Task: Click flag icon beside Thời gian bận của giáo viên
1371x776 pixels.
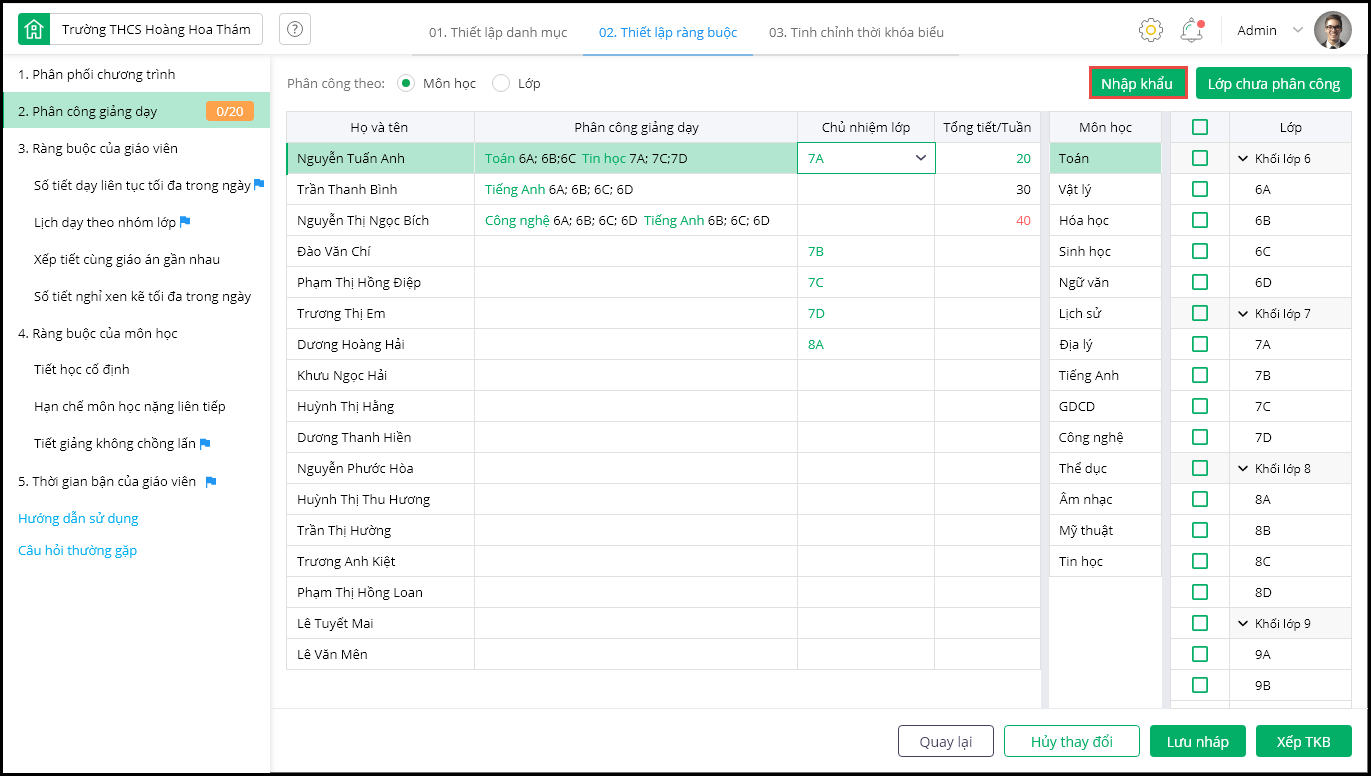Action: point(211,482)
